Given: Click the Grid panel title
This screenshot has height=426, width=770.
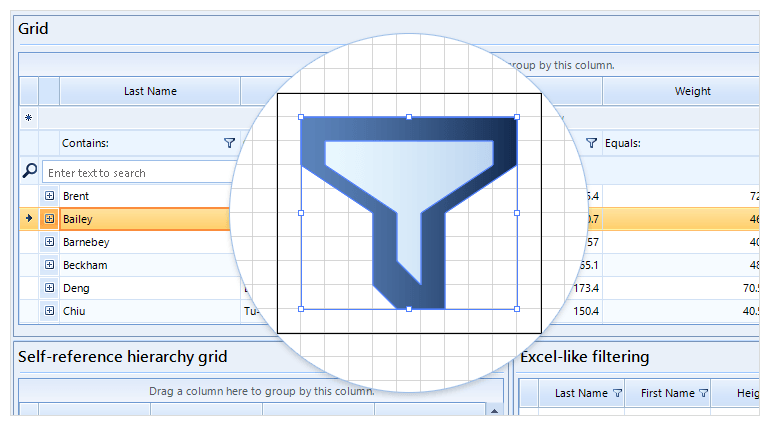Looking at the screenshot, I should 33,28.
